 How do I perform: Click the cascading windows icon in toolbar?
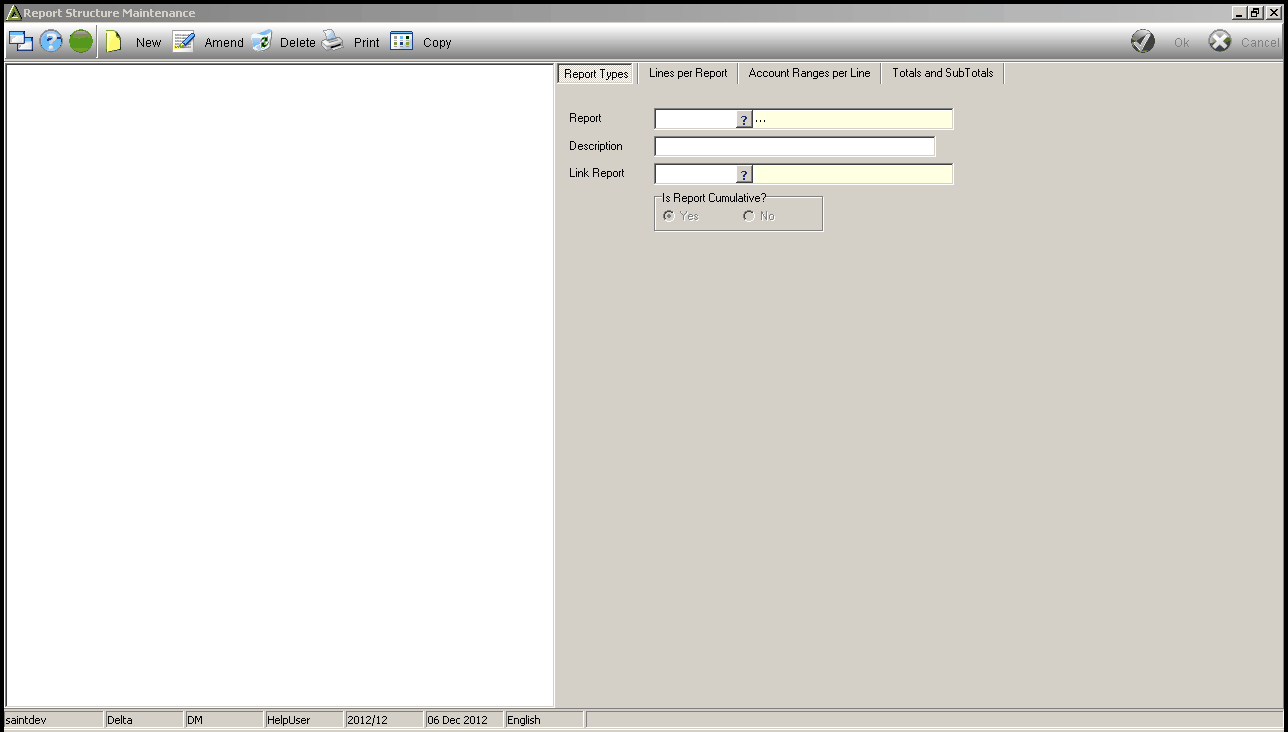tap(21, 42)
